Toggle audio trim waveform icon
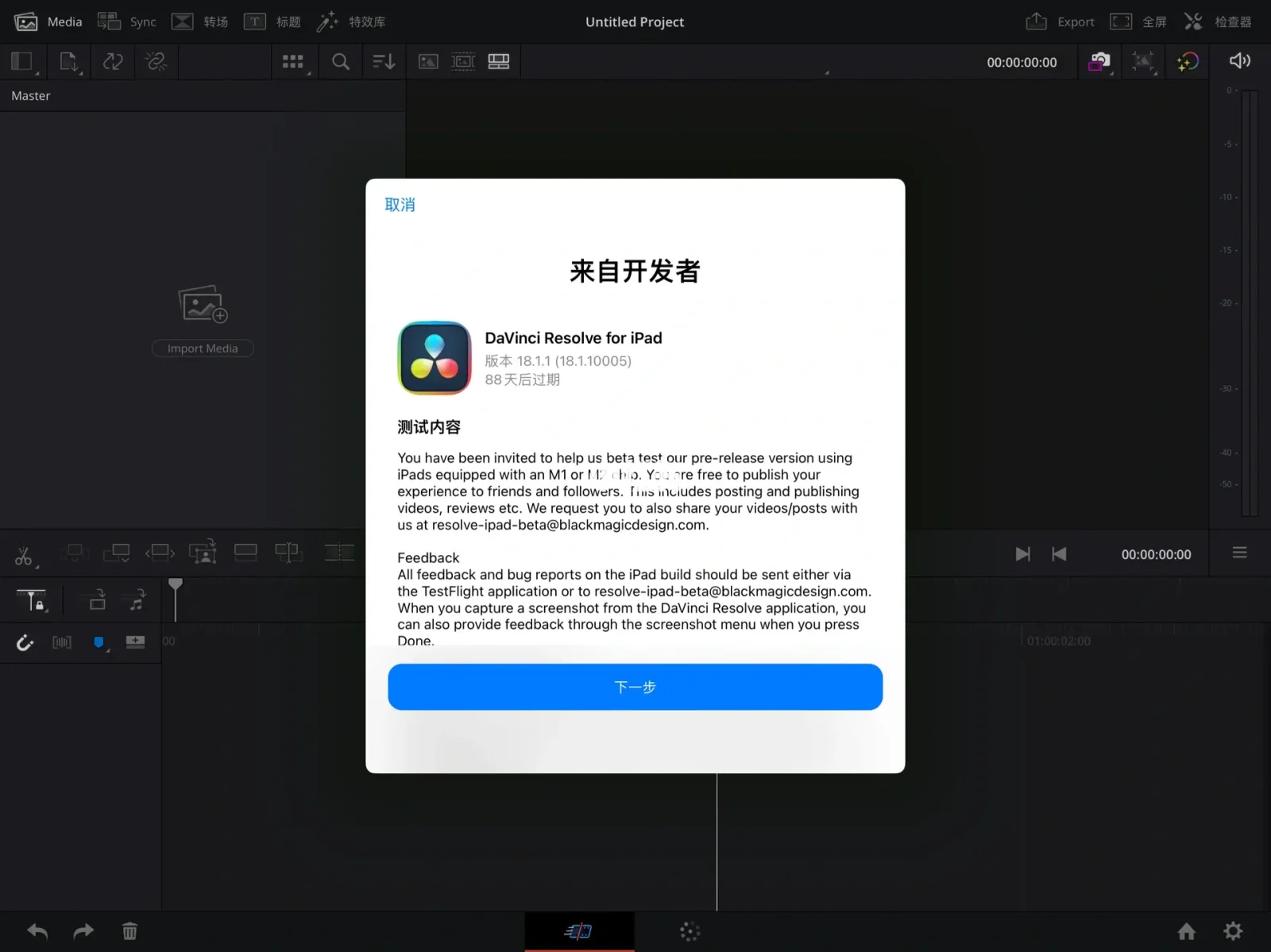This screenshot has height=952, width=1271. (x=62, y=642)
